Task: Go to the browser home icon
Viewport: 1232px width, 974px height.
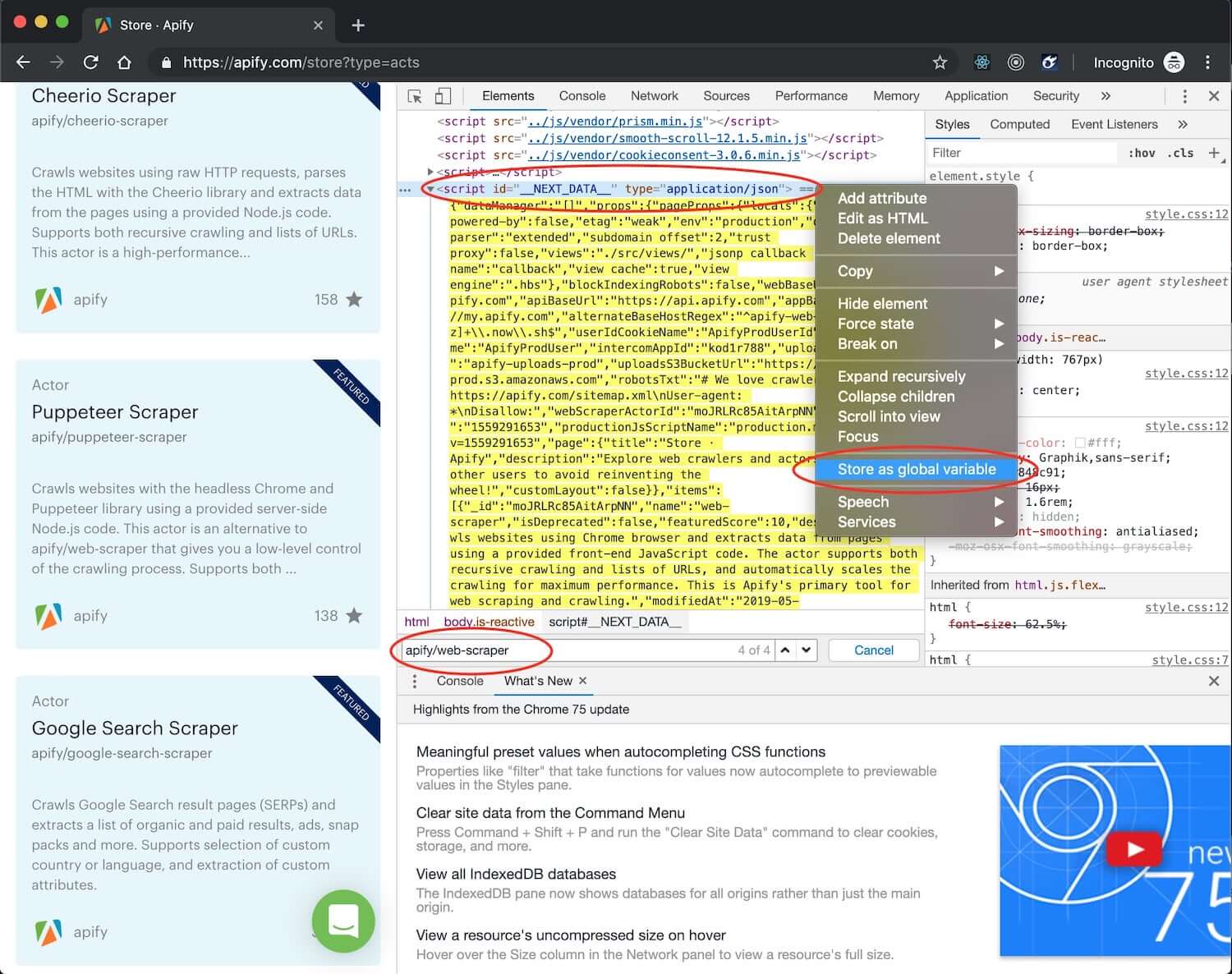Action: pyautogui.click(x=124, y=62)
